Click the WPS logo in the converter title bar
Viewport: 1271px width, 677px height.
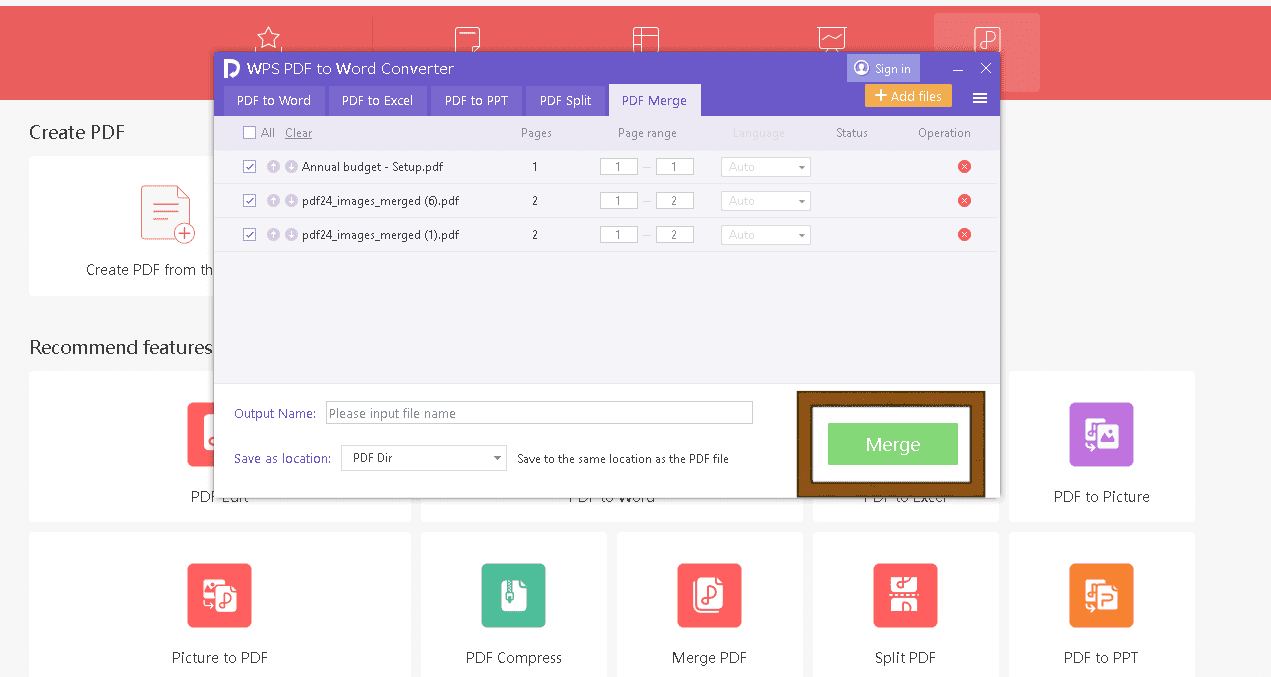click(231, 68)
